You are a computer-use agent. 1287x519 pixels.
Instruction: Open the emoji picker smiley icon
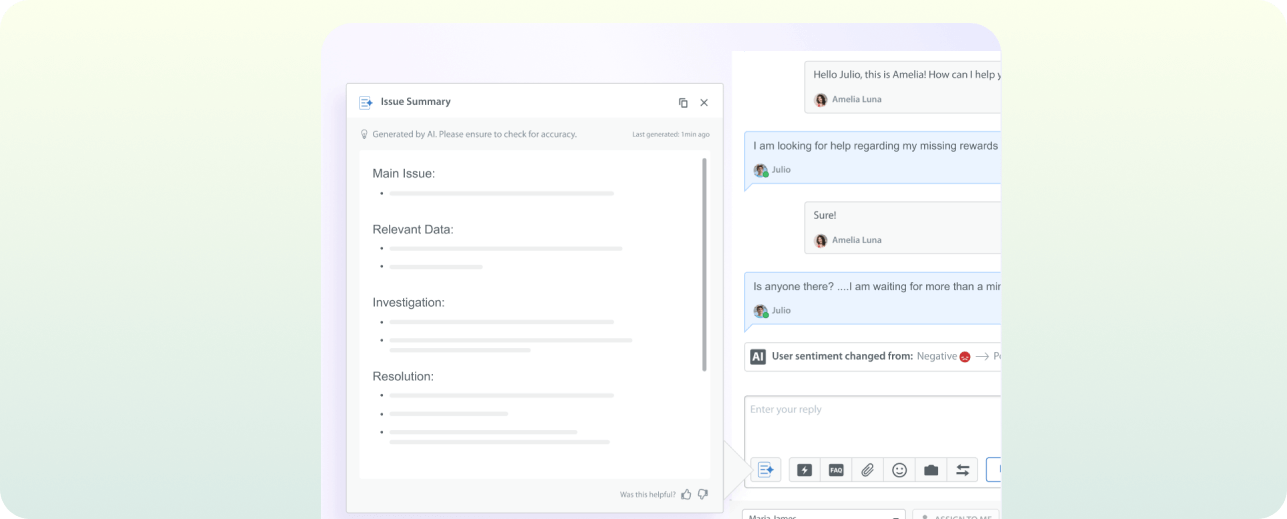click(899, 470)
